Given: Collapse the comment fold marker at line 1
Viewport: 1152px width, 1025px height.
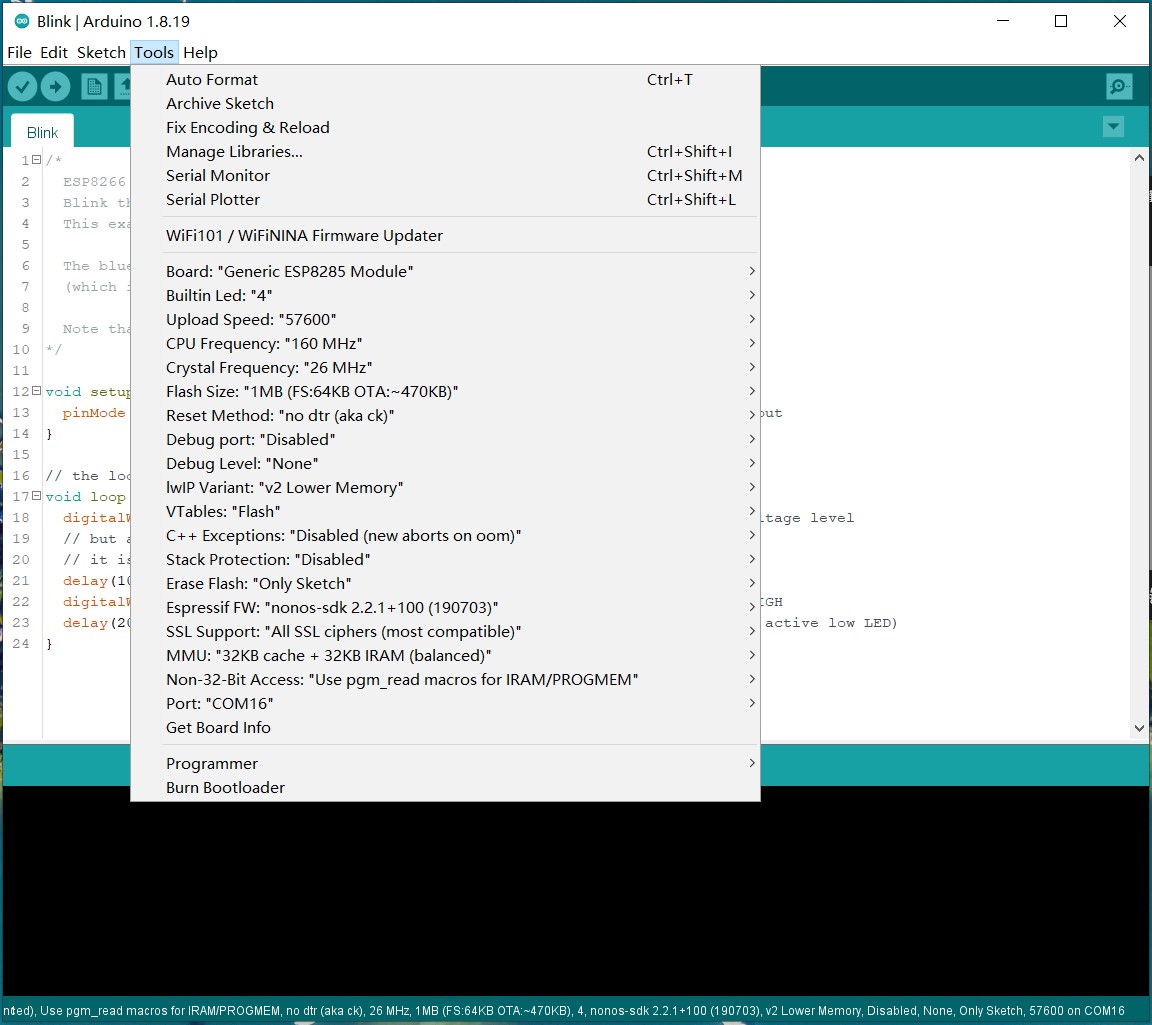Looking at the screenshot, I should (x=36, y=159).
